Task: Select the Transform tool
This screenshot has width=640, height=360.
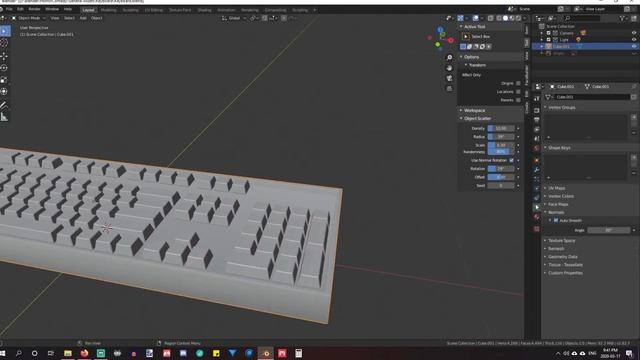Action: pyautogui.click(x=4, y=91)
